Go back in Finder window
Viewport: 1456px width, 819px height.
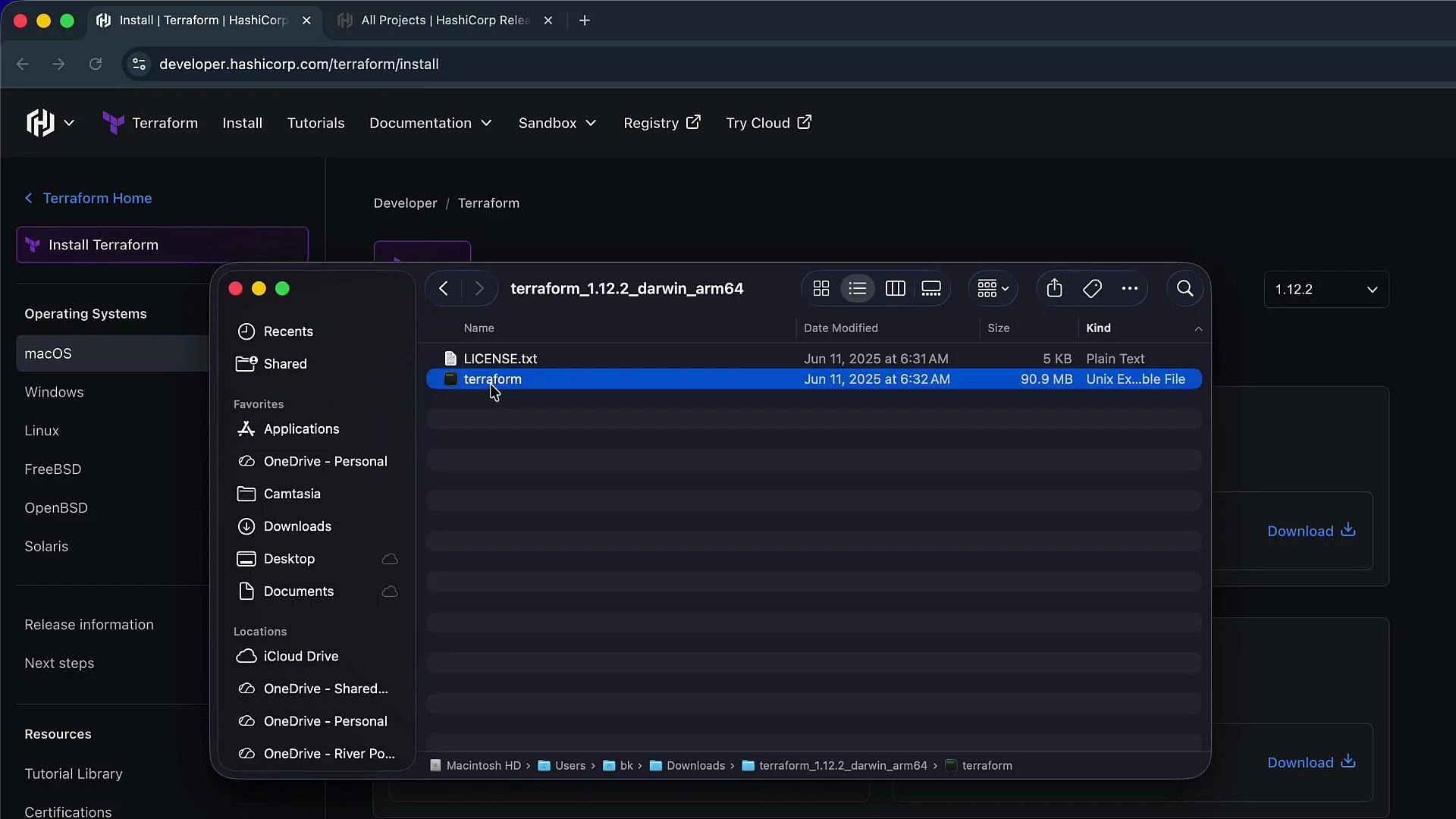click(444, 288)
